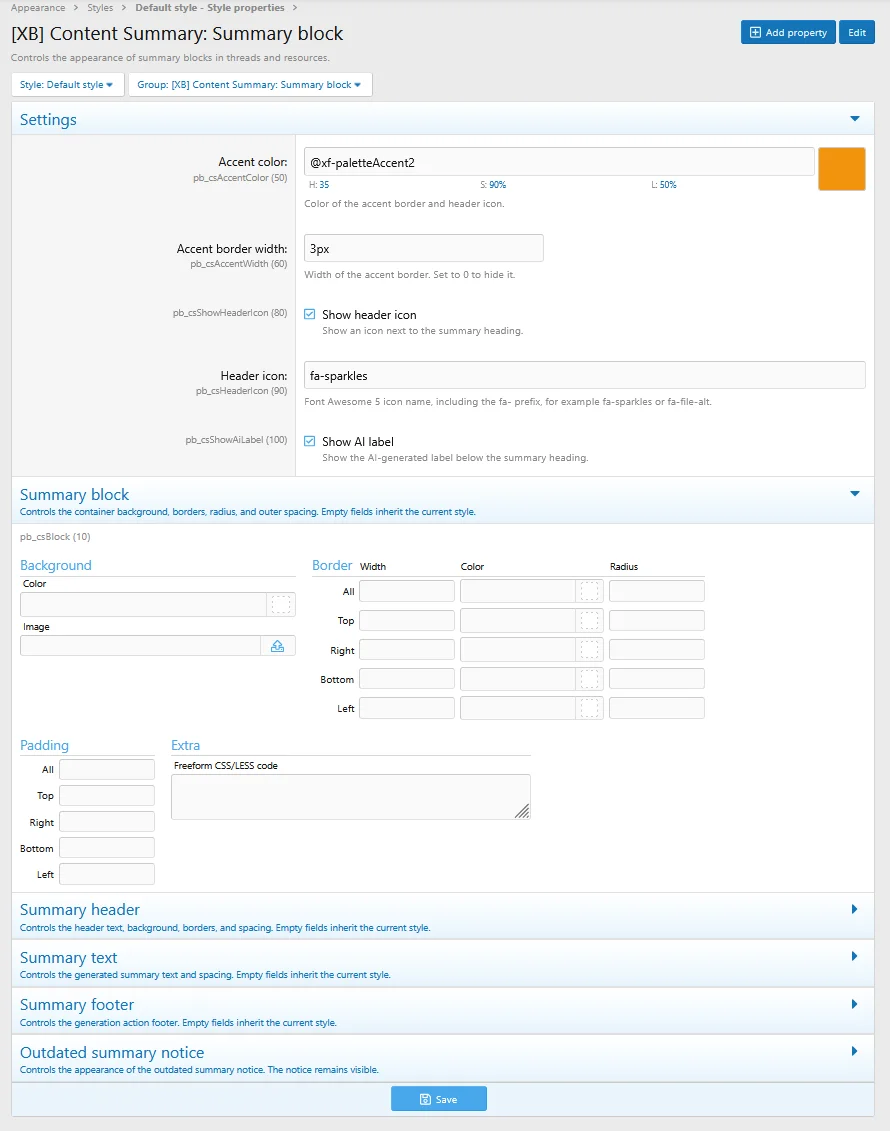Click the Padding Left field
The width and height of the screenshot is (890, 1131).
click(x=107, y=874)
